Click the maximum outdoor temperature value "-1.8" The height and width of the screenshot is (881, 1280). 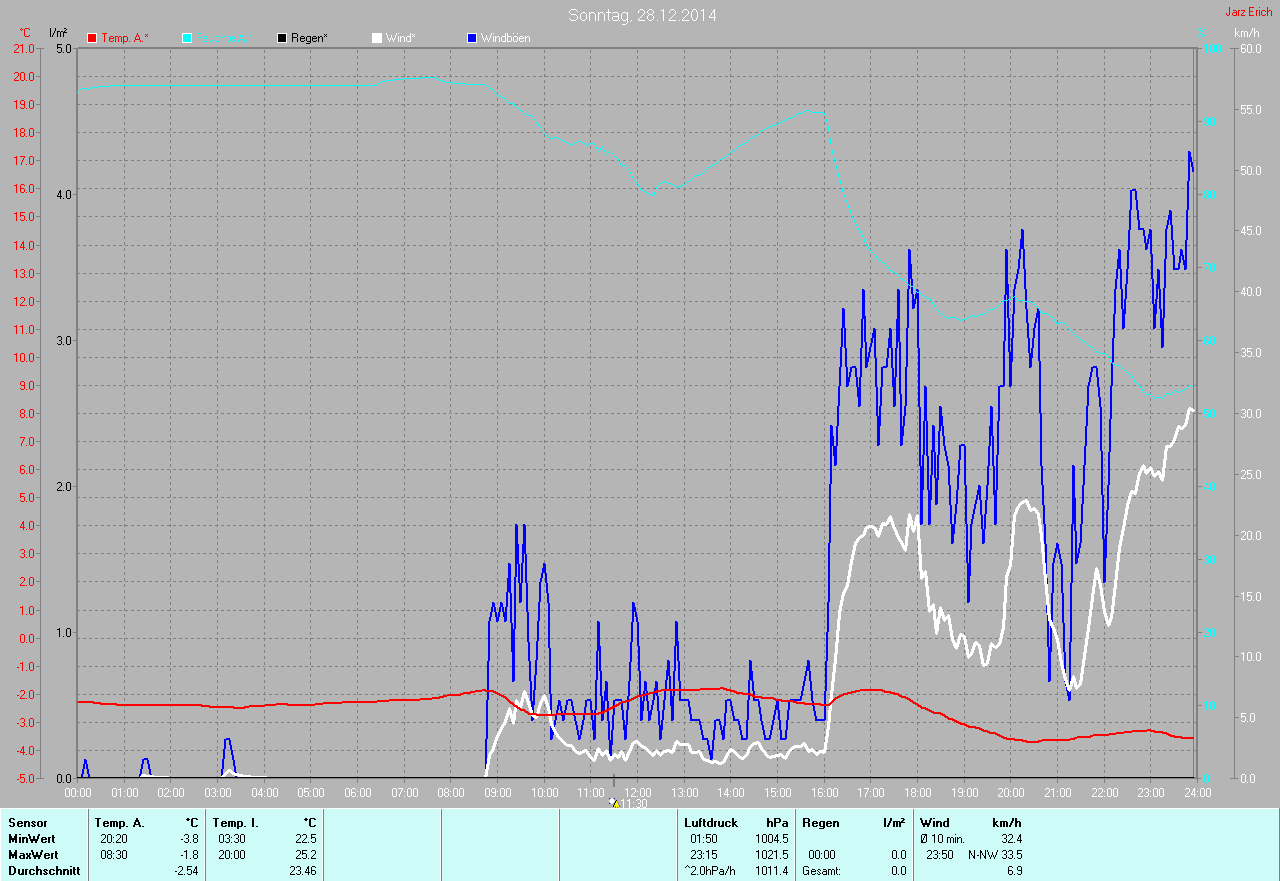(x=188, y=855)
